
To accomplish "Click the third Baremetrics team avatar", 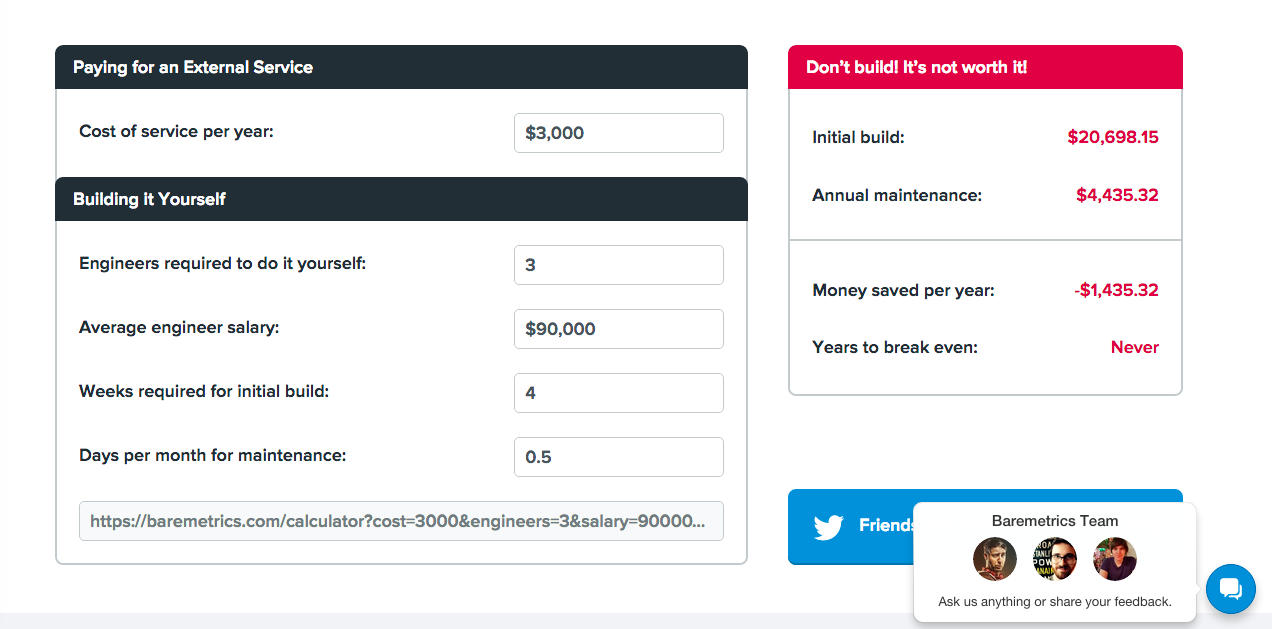I will (x=1114, y=559).
